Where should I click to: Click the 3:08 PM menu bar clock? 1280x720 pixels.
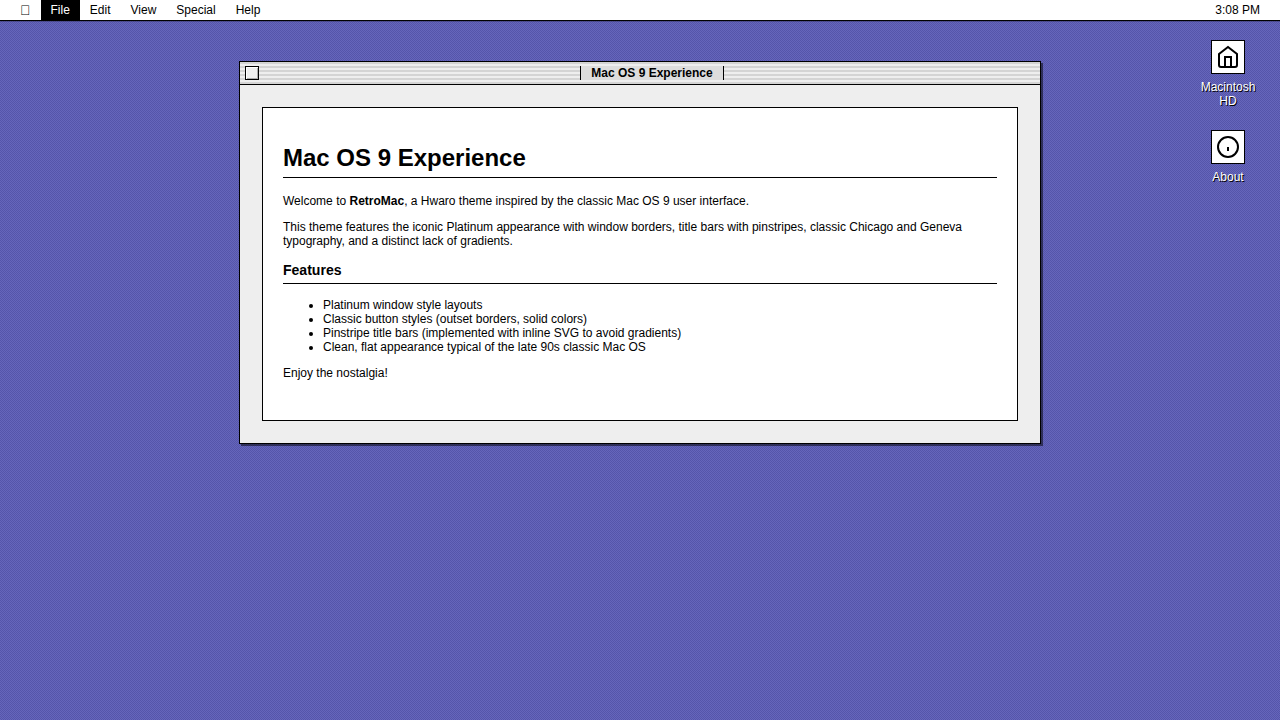[x=1237, y=10]
